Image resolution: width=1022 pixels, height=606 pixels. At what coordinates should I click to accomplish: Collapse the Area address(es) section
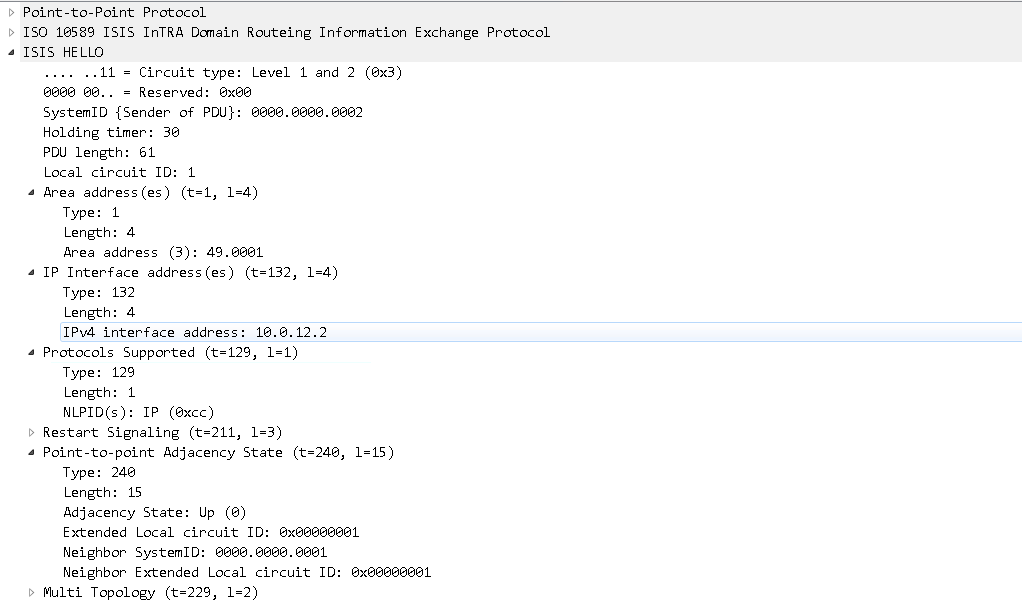(31, 192)
